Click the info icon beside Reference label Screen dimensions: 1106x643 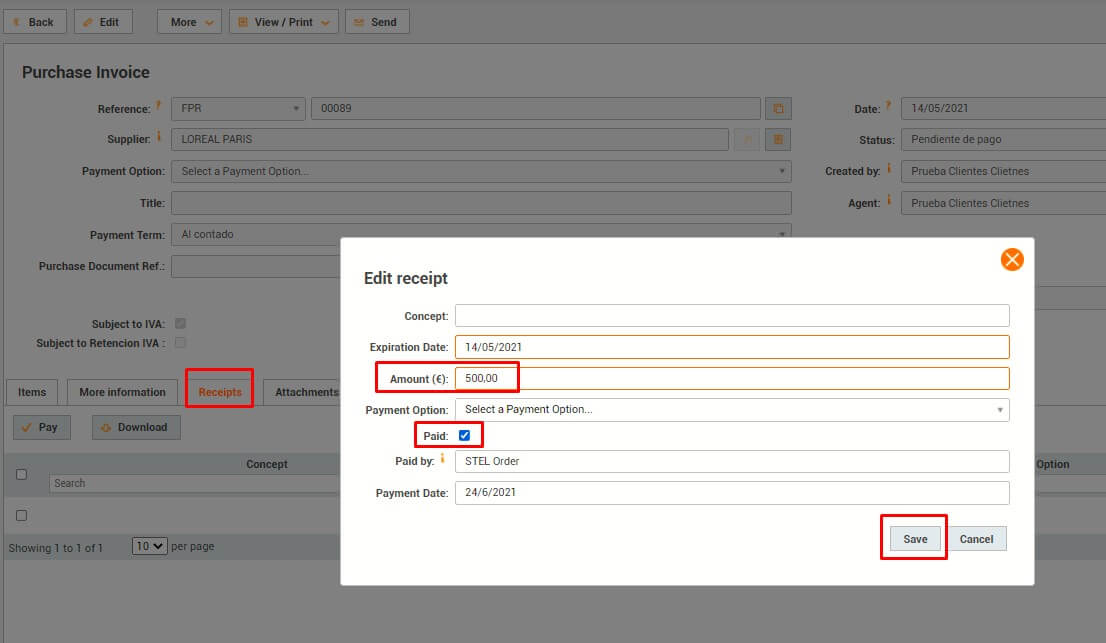159,106
